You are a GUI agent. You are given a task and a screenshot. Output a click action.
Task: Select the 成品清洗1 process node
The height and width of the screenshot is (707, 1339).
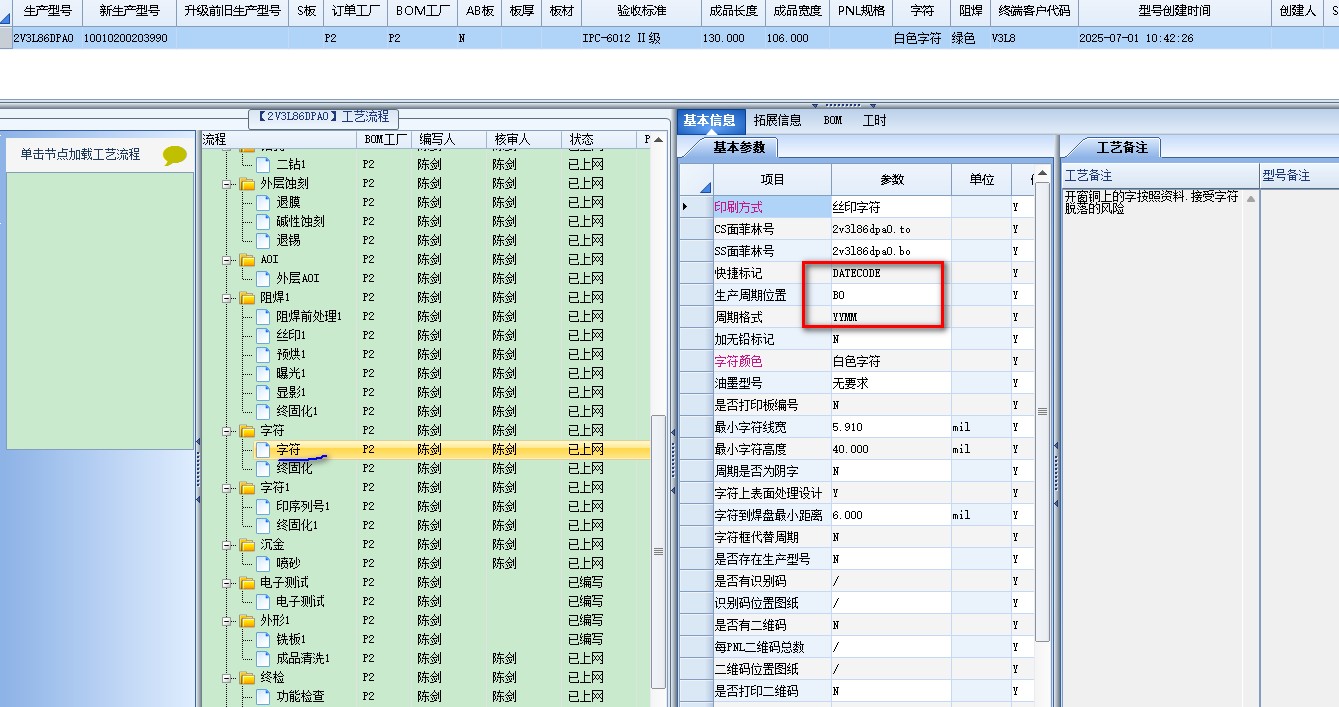pos(303,658)
